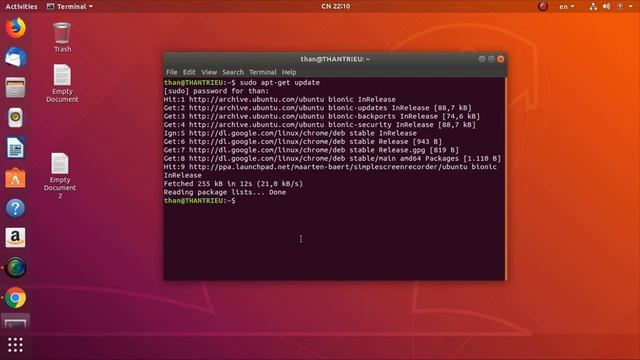
Task: Open the Terminal menu in menu bar
Action: (263, 72)
